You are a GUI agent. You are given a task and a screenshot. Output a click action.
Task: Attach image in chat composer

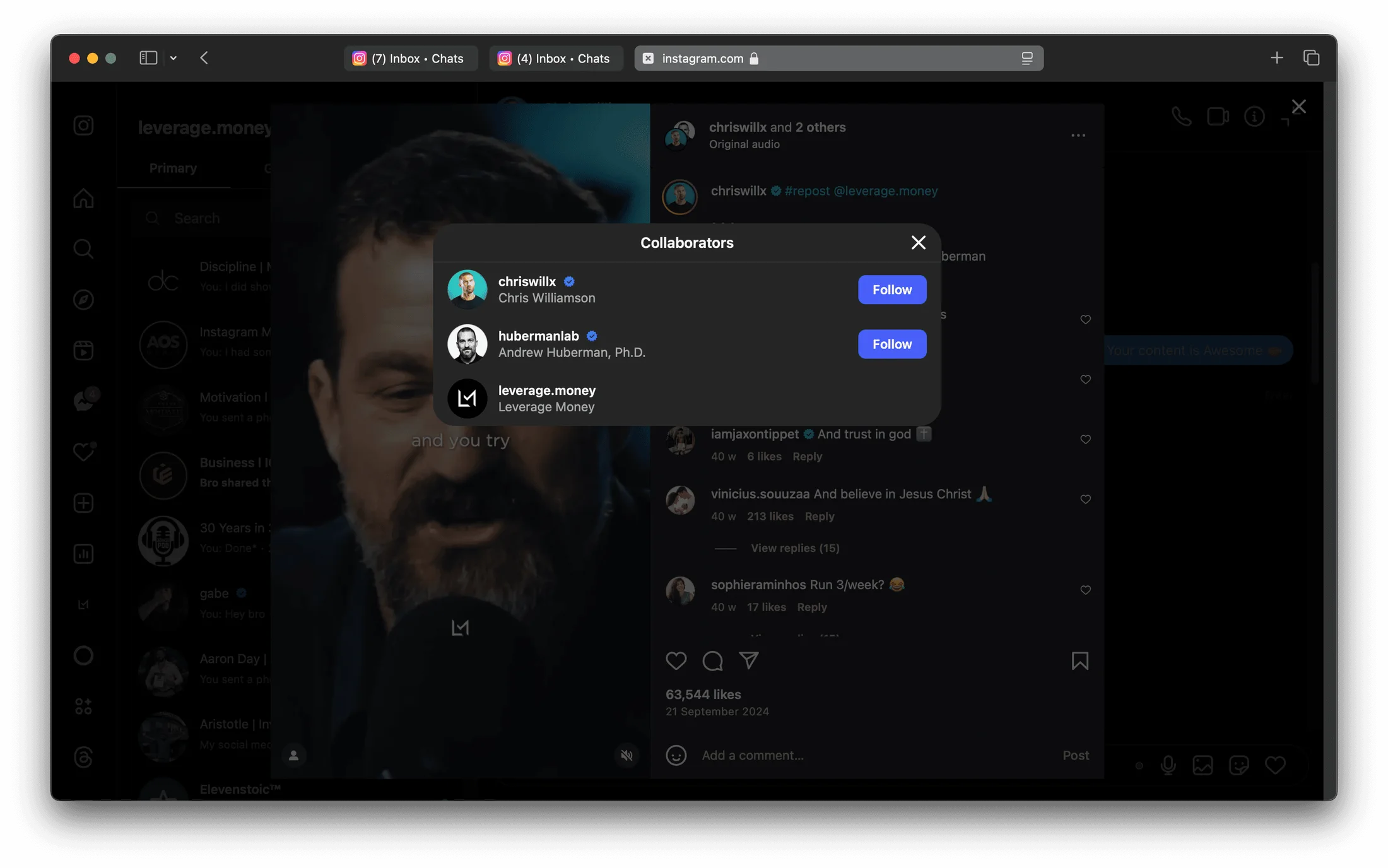tap(1203, 765)
